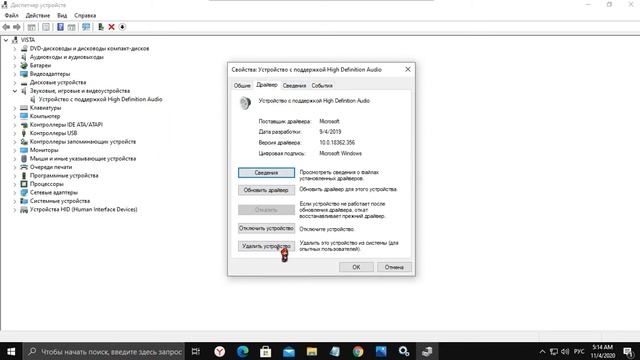Click OK in the properties dialog

[x=356, y=267]
